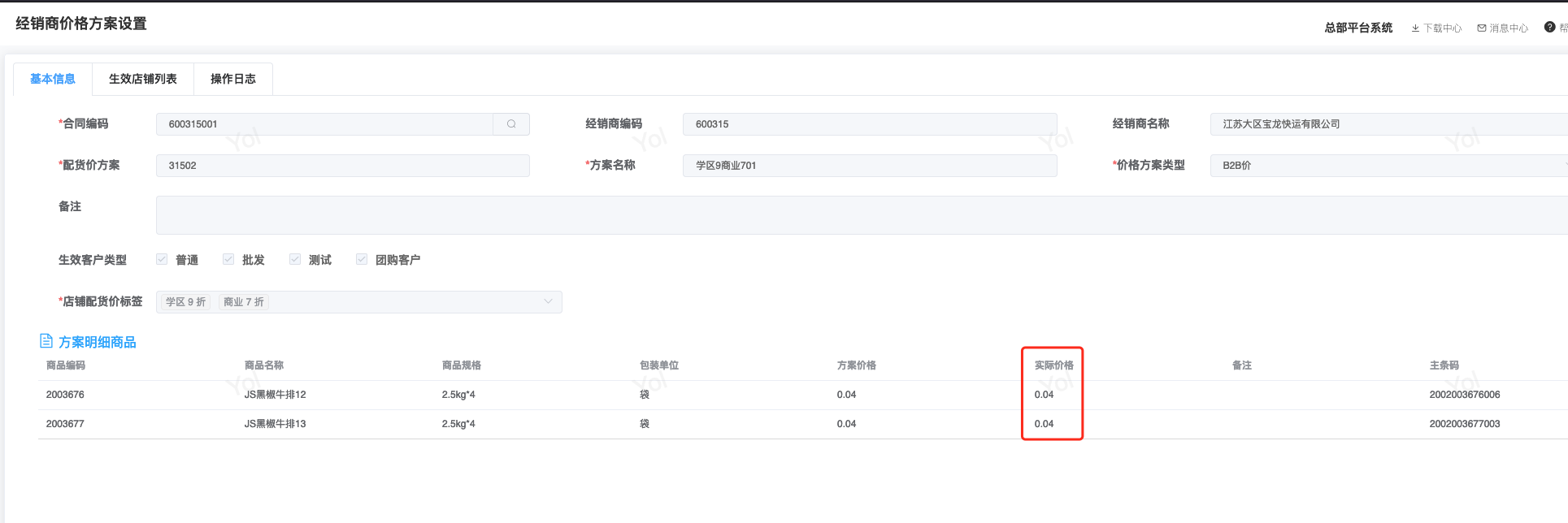Image resolution: width=1568 pixels, height=523 pixels.
Task: Click the 方案价格 column header
Action: pyautogui.click(x=857, y=365)
